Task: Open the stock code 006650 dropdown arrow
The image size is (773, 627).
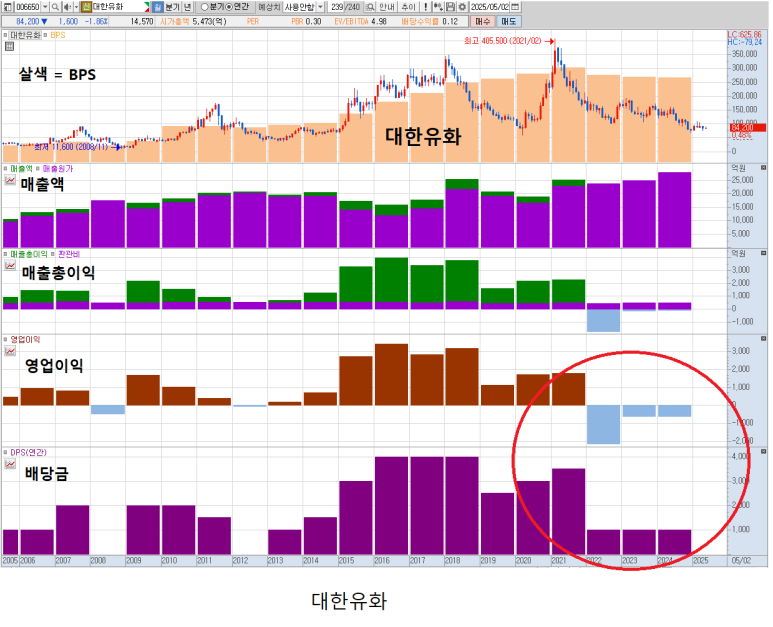Action: (x=45, y=7)
